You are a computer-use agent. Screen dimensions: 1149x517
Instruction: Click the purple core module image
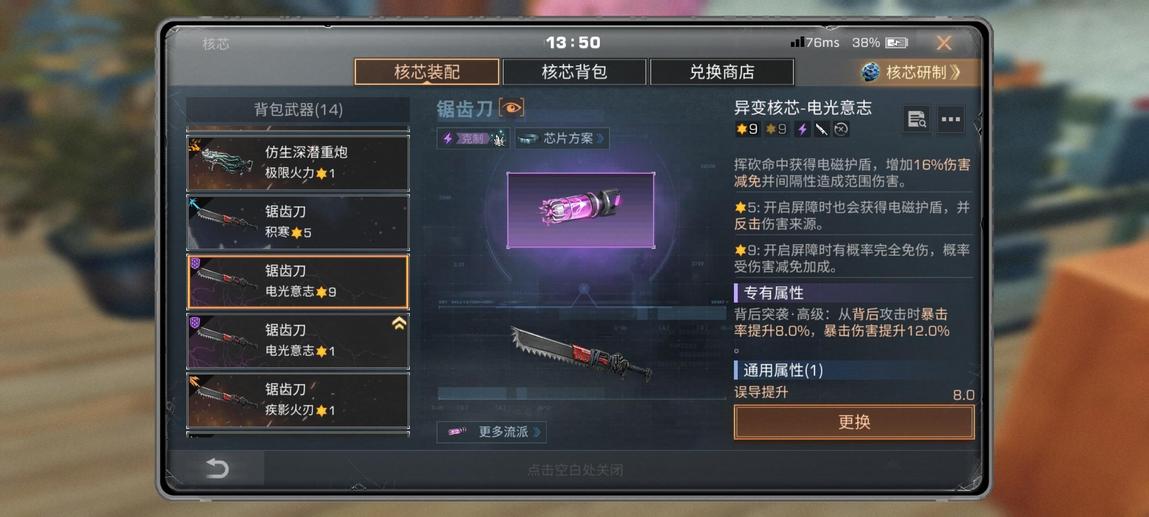580,210
